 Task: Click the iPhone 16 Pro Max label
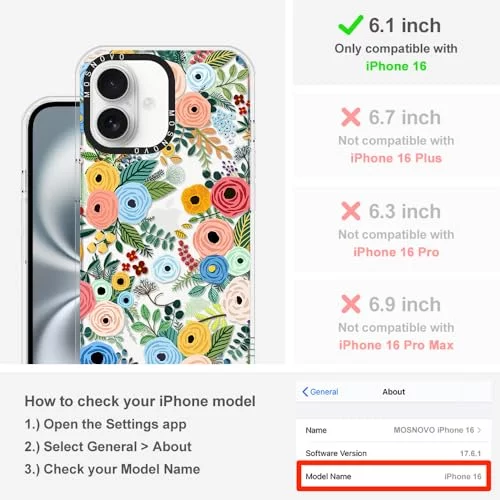point(396,345)
